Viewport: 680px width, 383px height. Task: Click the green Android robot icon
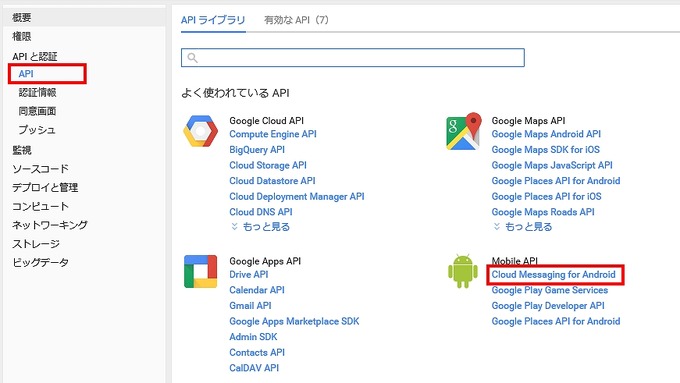(463, 271)
